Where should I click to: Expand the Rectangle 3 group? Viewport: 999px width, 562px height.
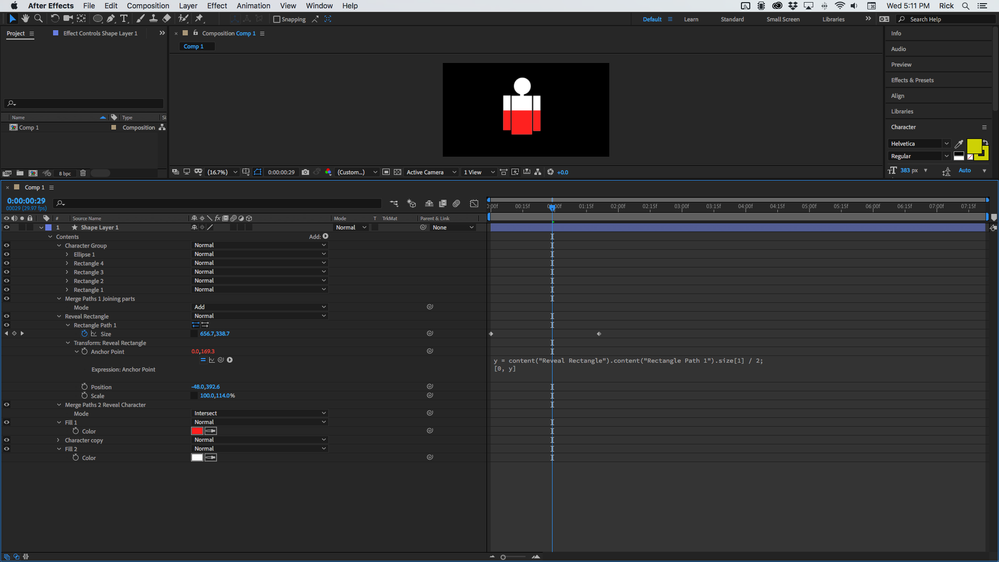68,272
